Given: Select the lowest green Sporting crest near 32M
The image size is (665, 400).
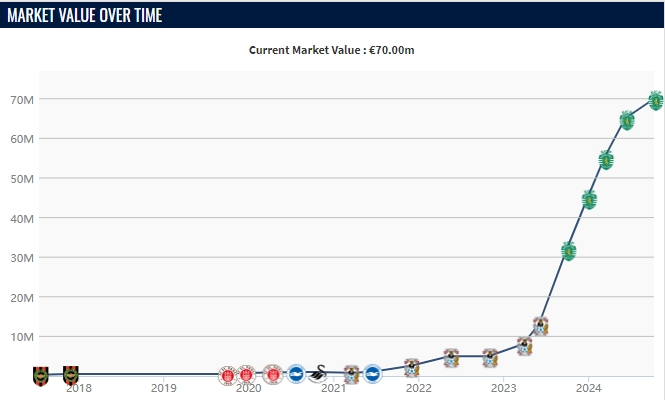Looking at the screenshot, I should tap(569, 251).
